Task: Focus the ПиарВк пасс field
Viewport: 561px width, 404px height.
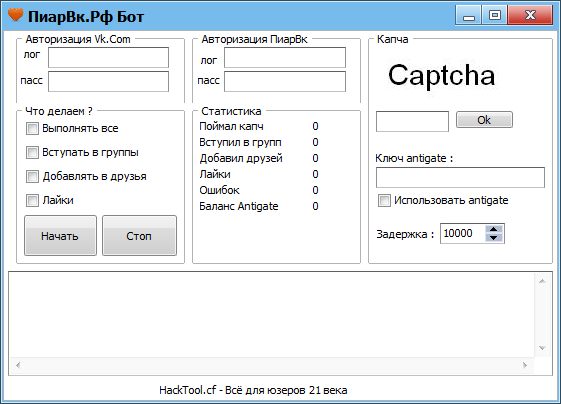Action: [x=285, y=81]
